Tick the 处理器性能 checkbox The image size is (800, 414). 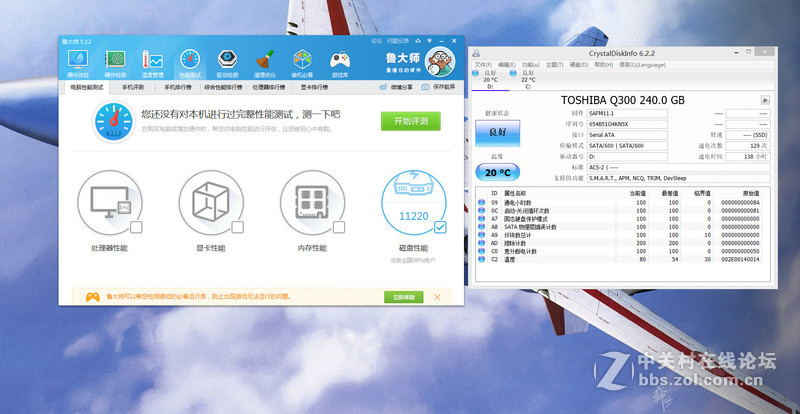point(136,227)
